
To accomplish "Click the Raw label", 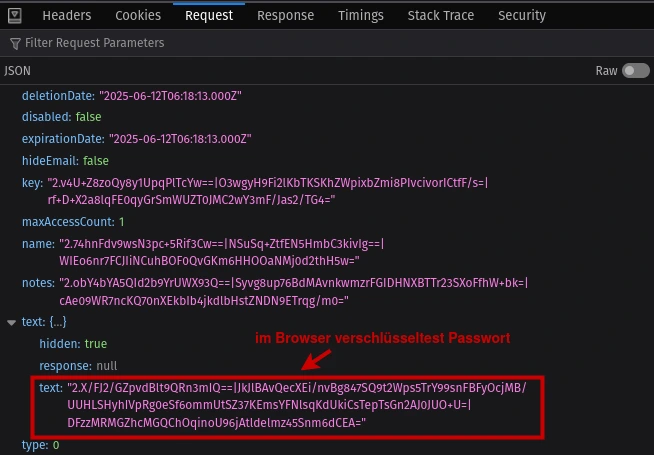I will 606,71.
